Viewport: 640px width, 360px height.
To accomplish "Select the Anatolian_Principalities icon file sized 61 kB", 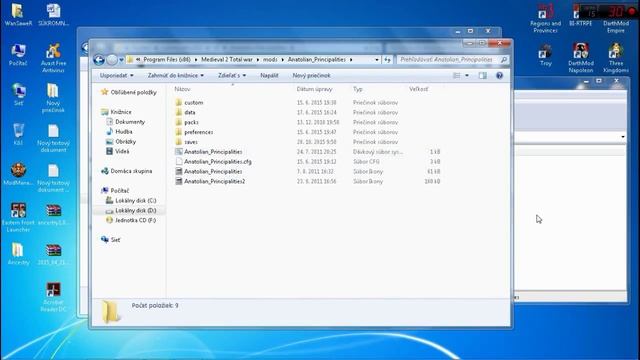I will coord(213,171).
